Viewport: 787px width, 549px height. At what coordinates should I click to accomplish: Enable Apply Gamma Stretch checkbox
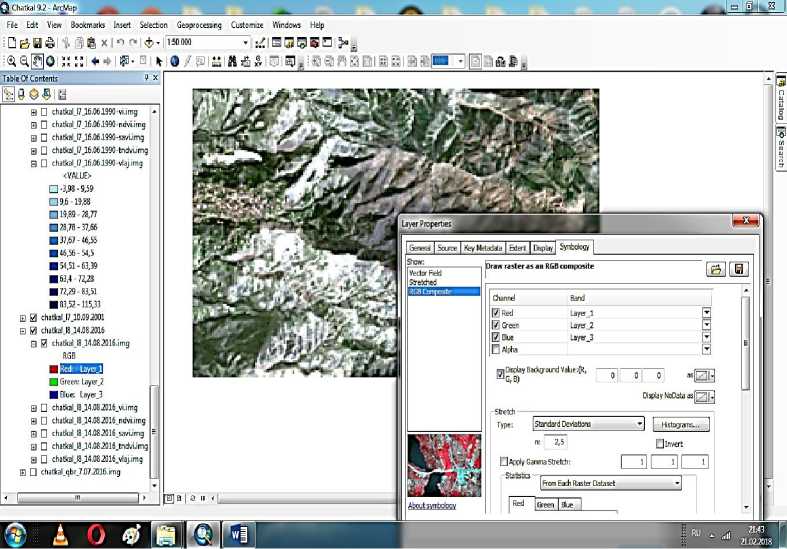pyautogui.click(x=503, y=461)
